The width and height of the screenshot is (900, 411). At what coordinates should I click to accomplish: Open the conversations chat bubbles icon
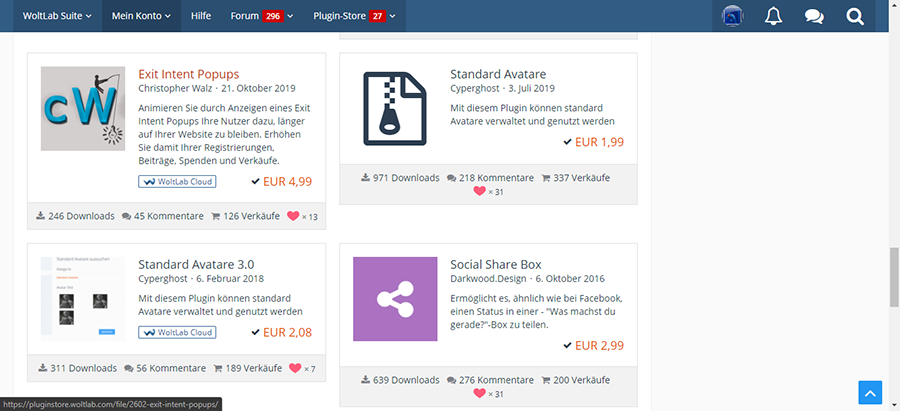point(814,16)
